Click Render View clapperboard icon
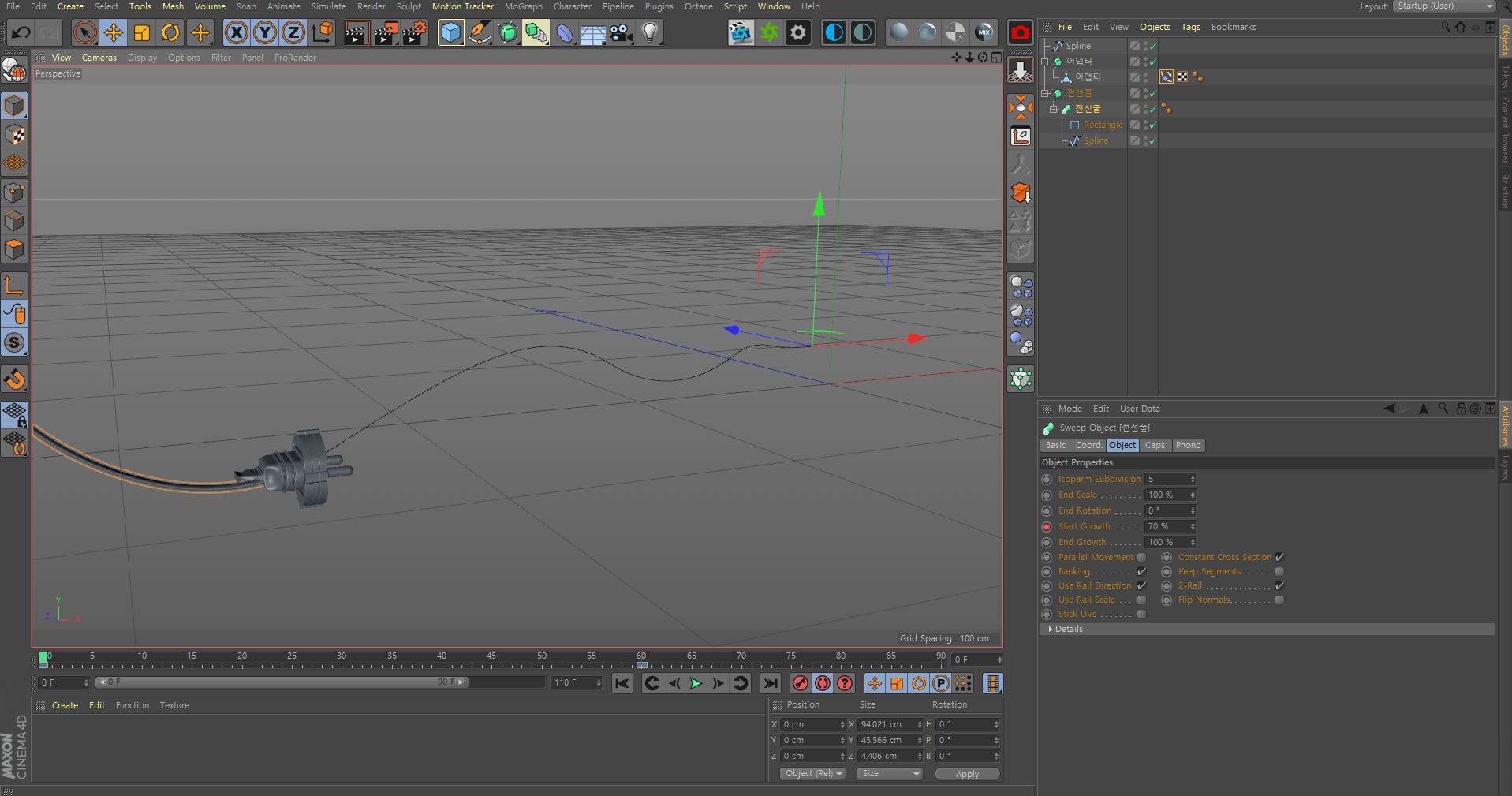Viewport: 1512px width, 796px height. point(357,32)
